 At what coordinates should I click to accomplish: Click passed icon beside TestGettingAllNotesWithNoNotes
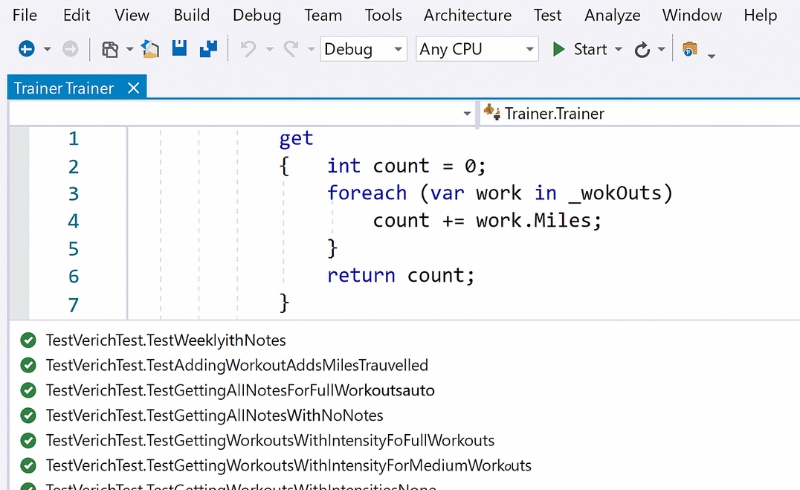(28, 415)
